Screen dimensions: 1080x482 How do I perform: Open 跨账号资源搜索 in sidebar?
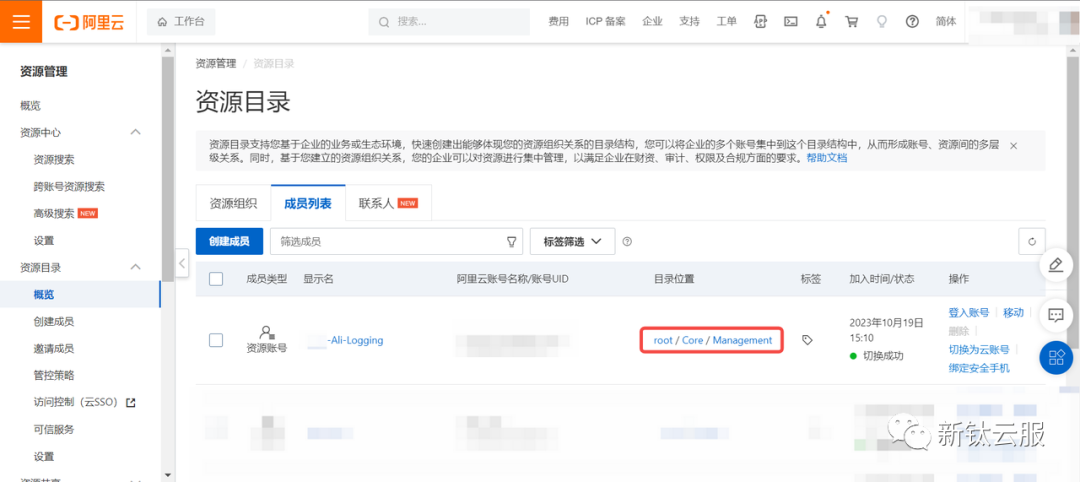[x=69, y=187]
